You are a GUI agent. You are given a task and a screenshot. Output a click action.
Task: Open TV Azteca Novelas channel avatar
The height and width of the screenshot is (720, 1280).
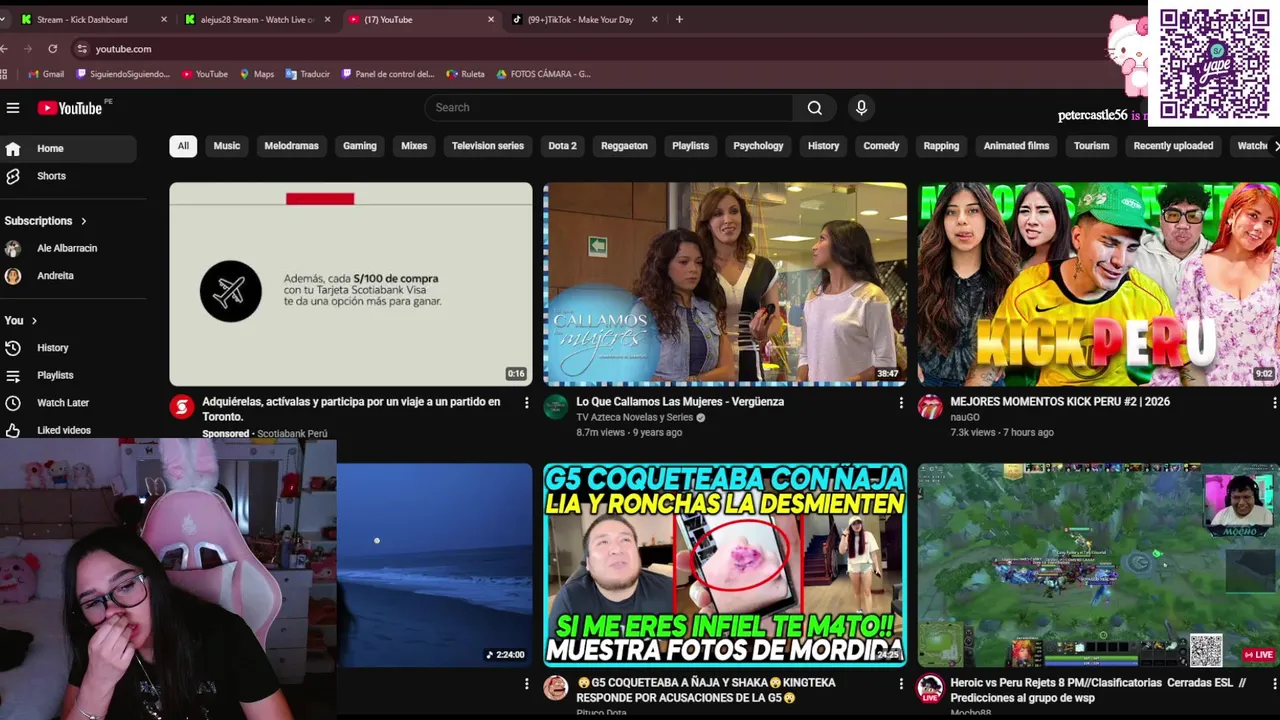[556, 407]
